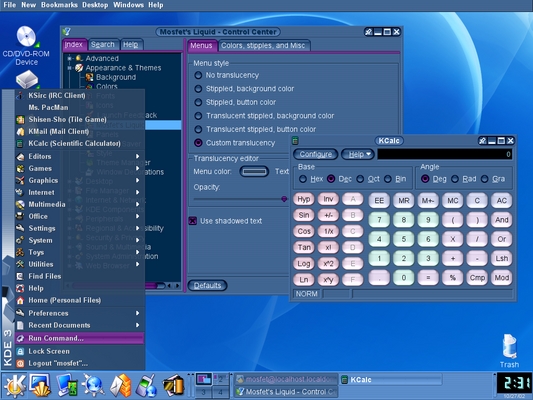This screenshot has height=400, width=533.
Task: Select Translucent stippled, background color
Action: [x=198, y=116]
